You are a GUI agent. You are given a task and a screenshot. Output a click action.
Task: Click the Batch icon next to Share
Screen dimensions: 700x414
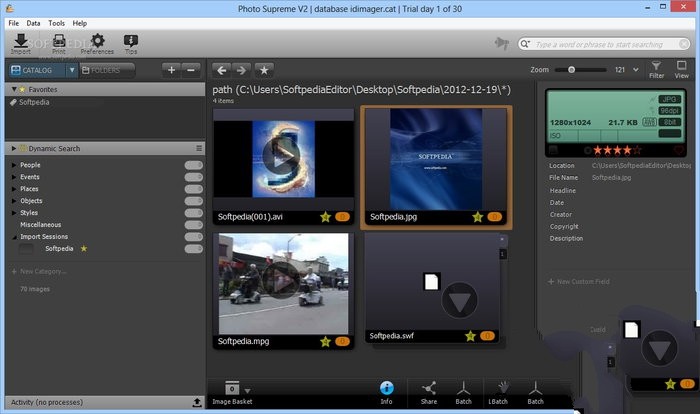click(x=463, y=393)
